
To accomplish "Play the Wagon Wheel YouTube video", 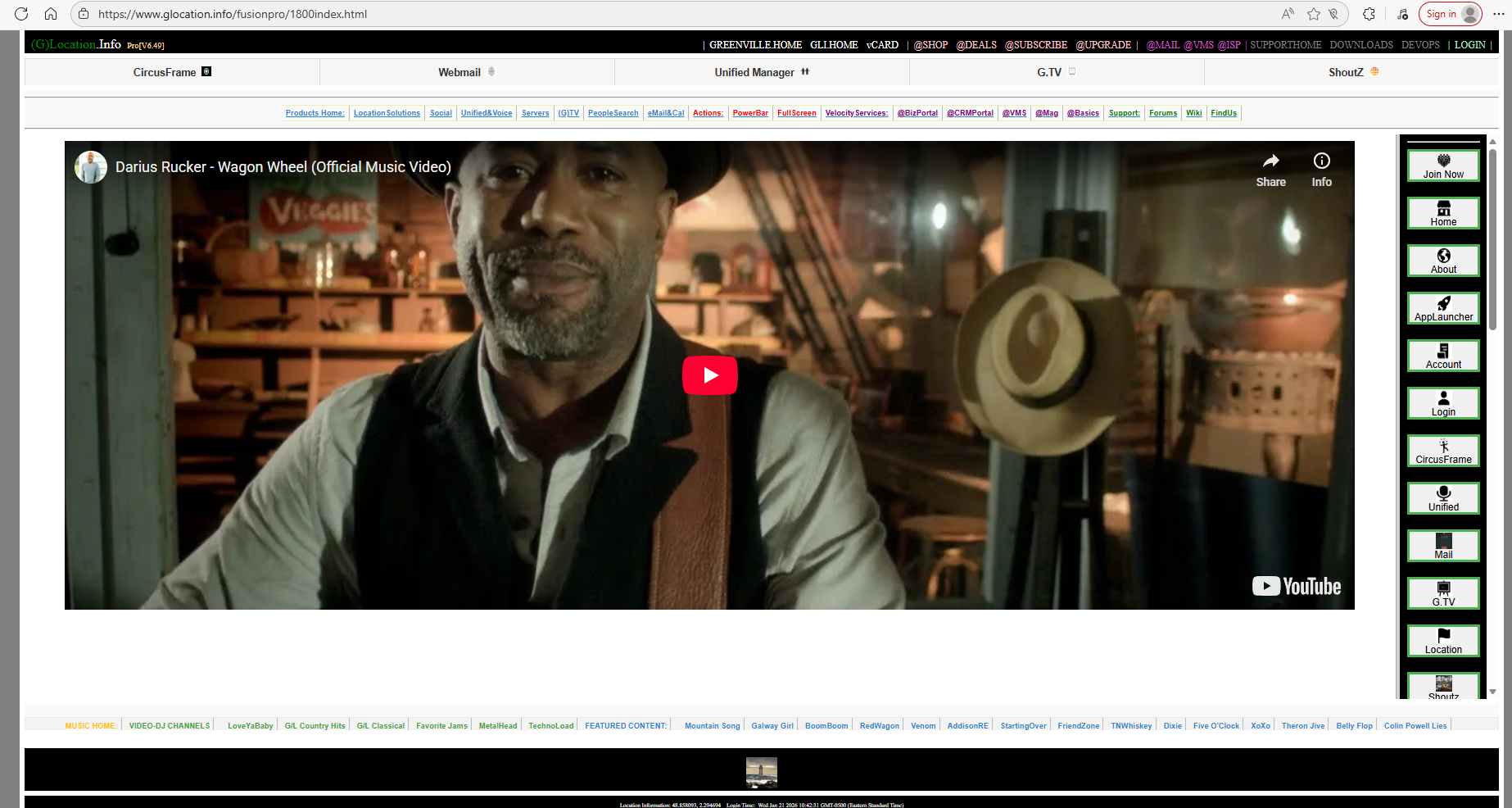I will [x=709, y=375].
